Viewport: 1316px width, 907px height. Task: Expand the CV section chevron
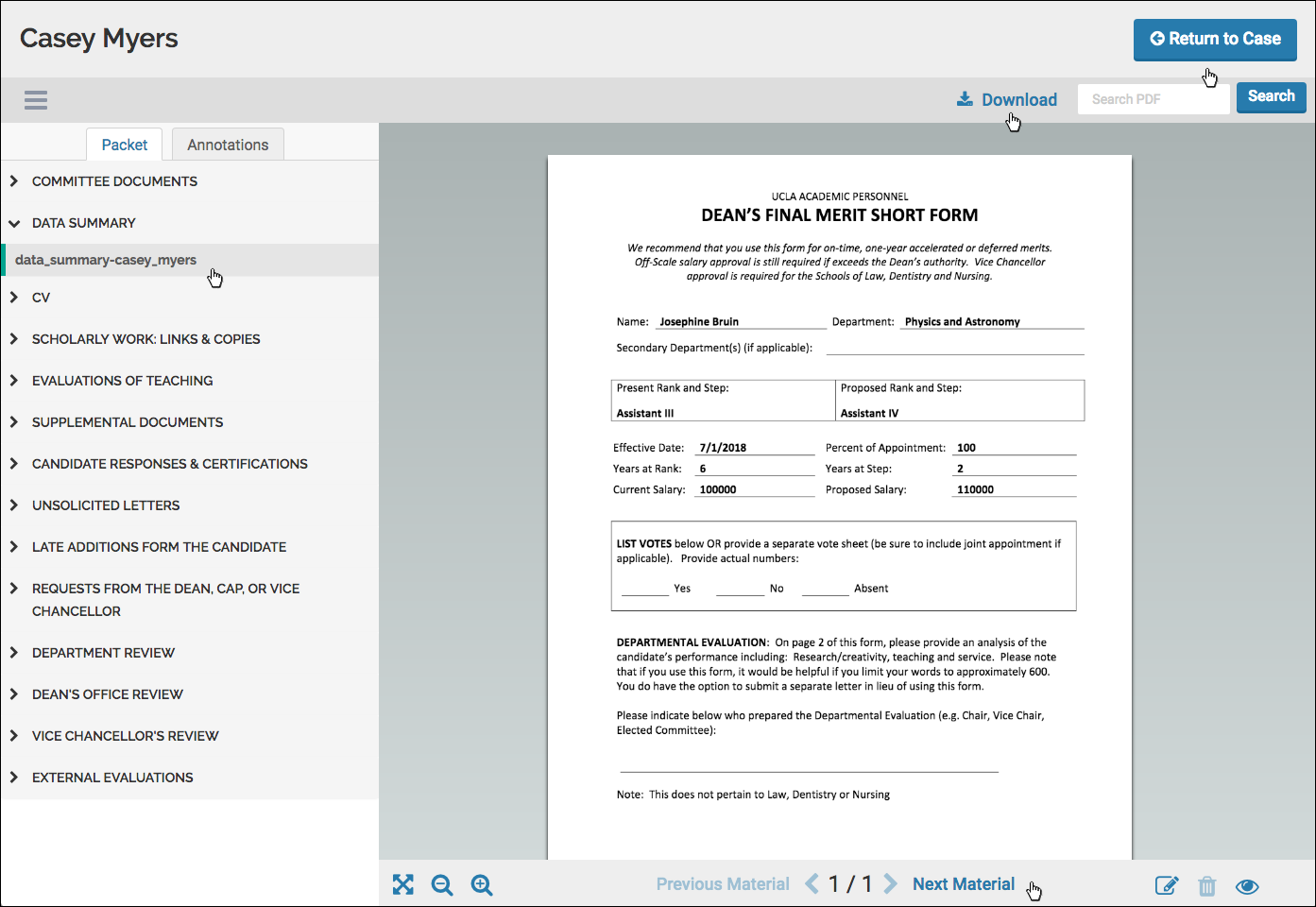pos(14,297)
